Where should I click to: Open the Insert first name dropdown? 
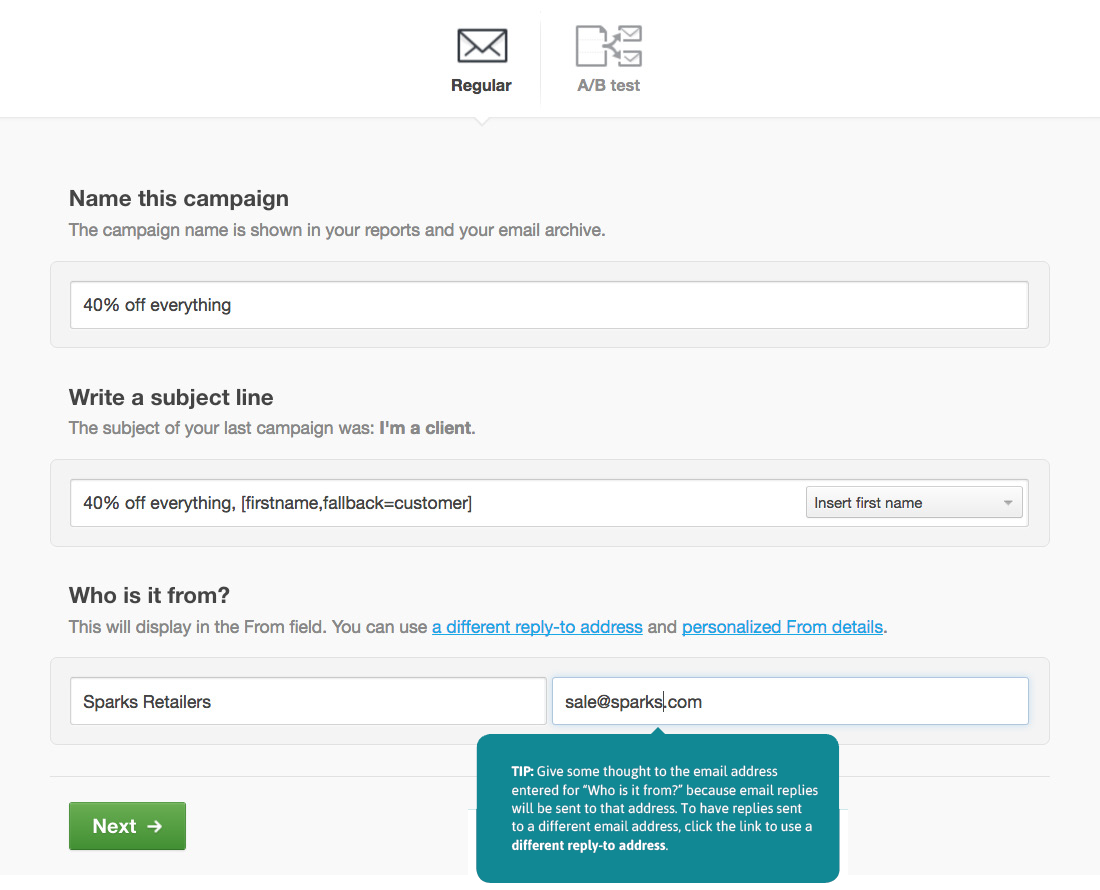tap(914, 503)
